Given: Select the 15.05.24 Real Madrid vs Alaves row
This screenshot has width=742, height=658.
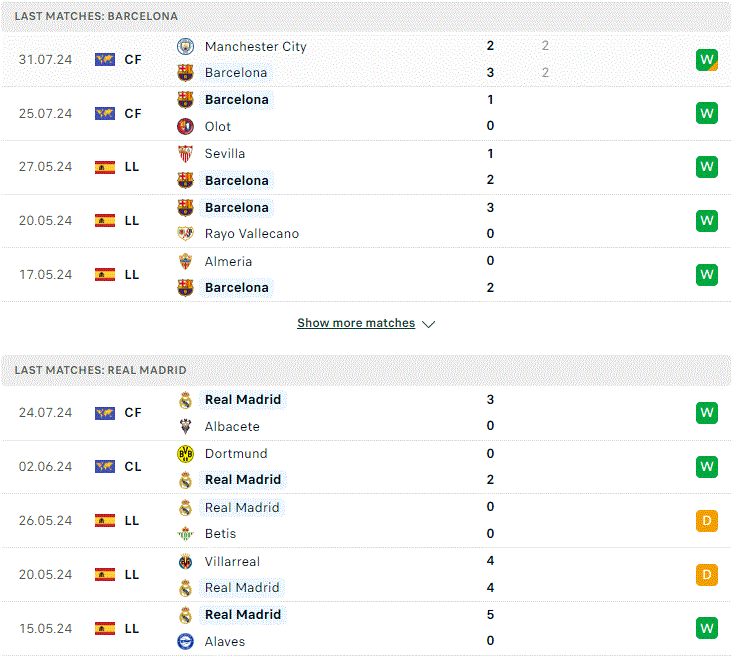Looking at the screenshot, I should click(366, 628).
